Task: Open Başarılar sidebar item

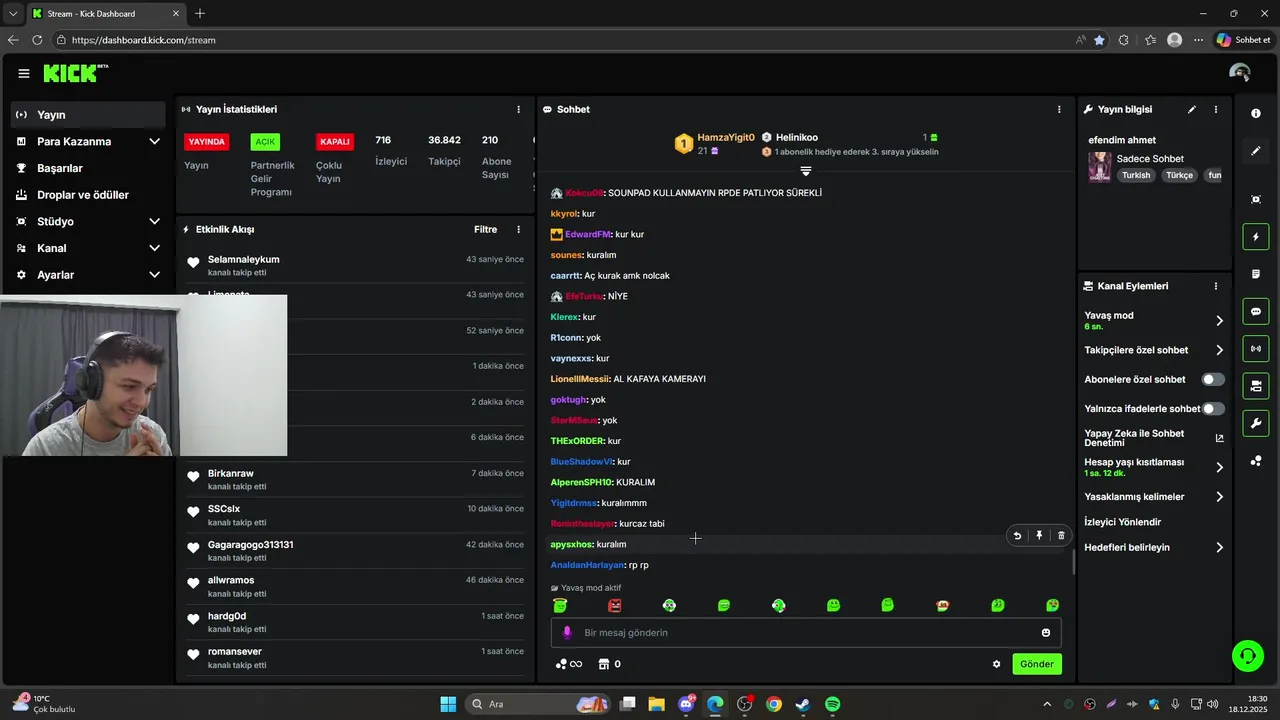Action: (x=88, y=168)
